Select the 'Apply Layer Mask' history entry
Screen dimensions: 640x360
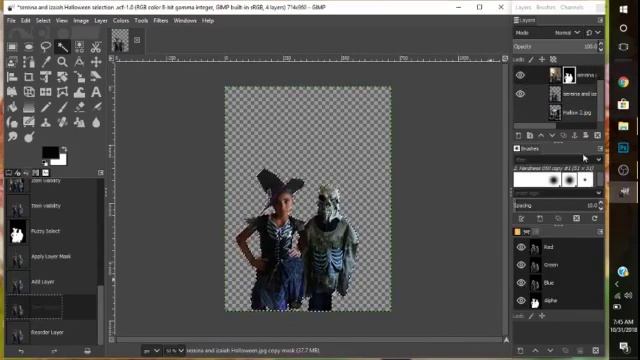[51, 257]
